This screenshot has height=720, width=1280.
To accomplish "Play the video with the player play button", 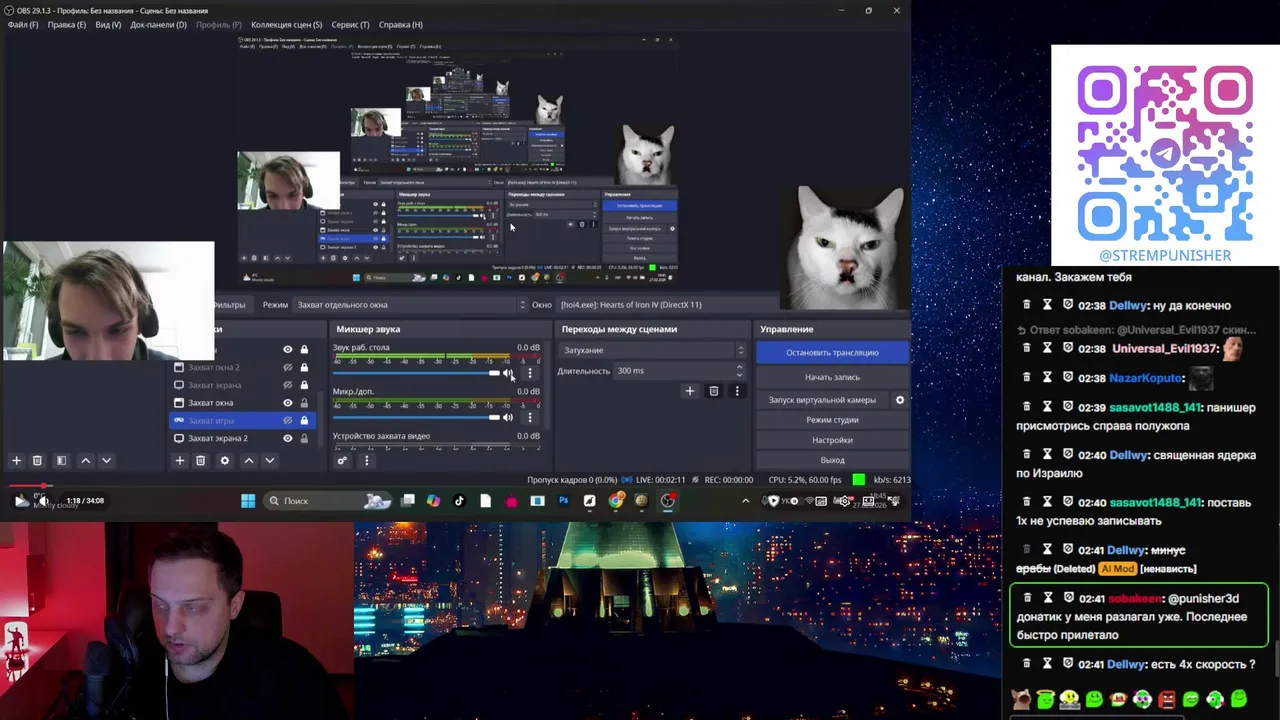I will (x=22, y=501).
